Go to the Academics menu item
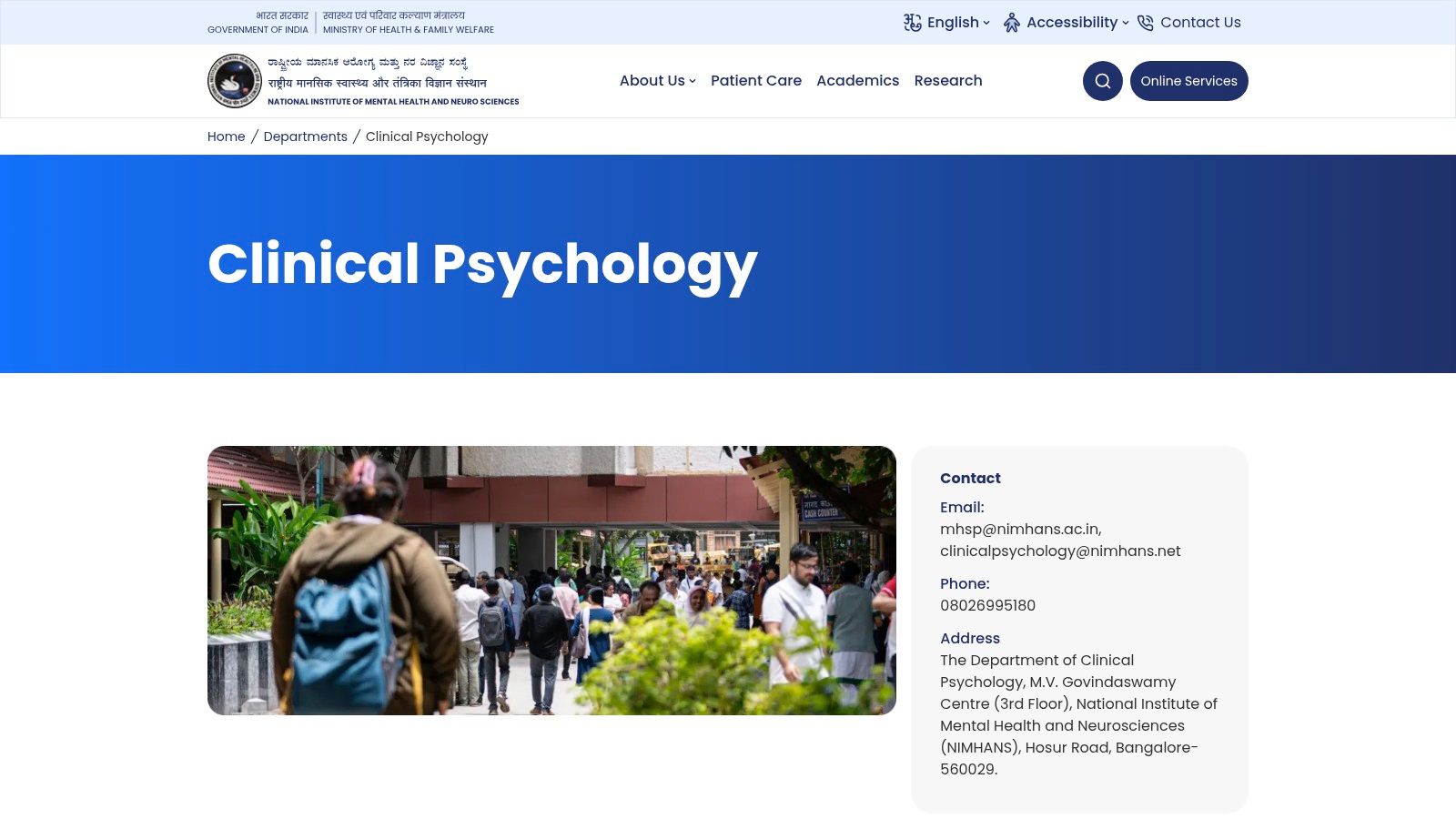1456x819 pixels. pos(857,81)
